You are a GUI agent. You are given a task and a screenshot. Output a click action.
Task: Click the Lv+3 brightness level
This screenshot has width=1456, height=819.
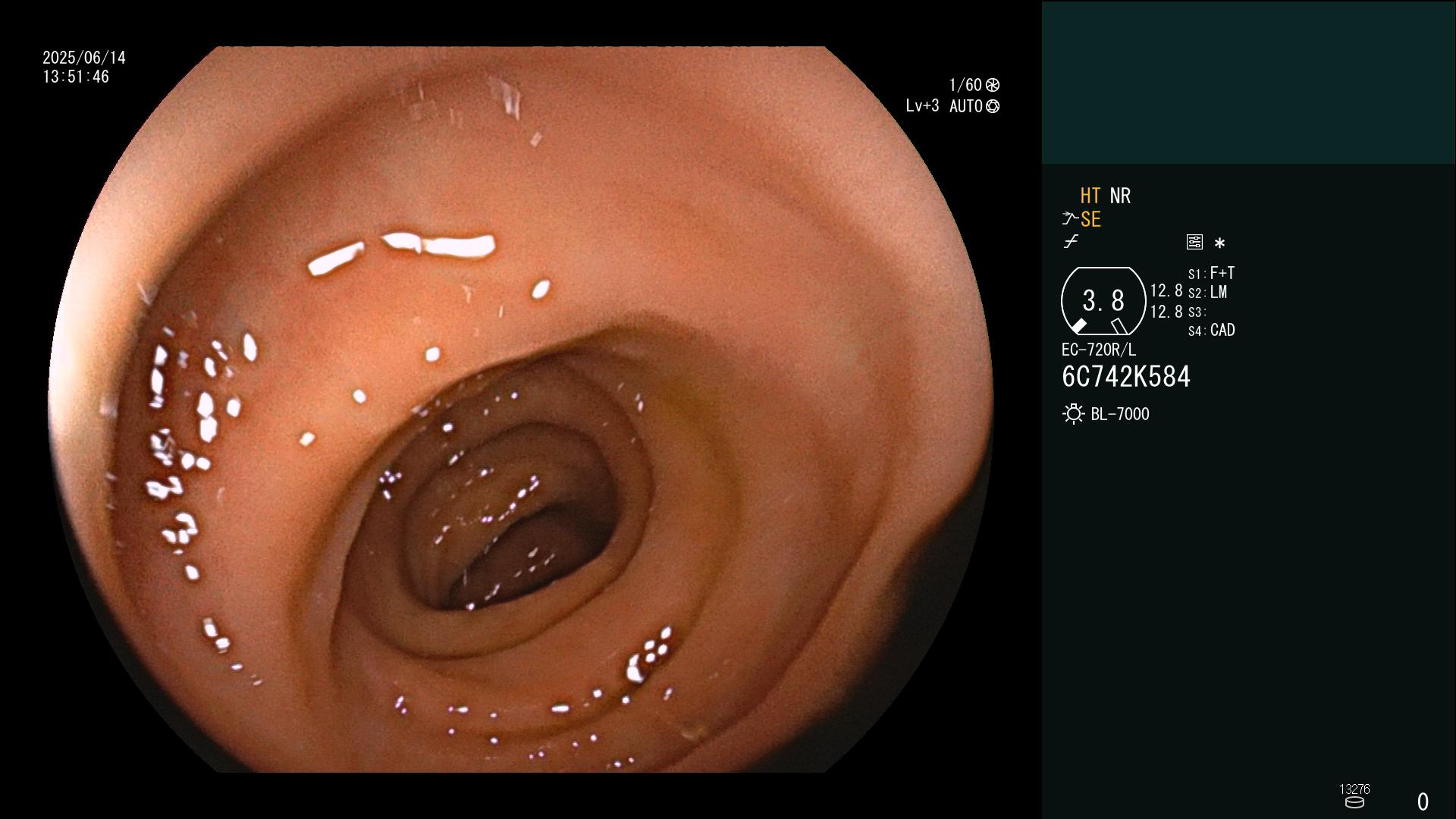pos(922,105)
